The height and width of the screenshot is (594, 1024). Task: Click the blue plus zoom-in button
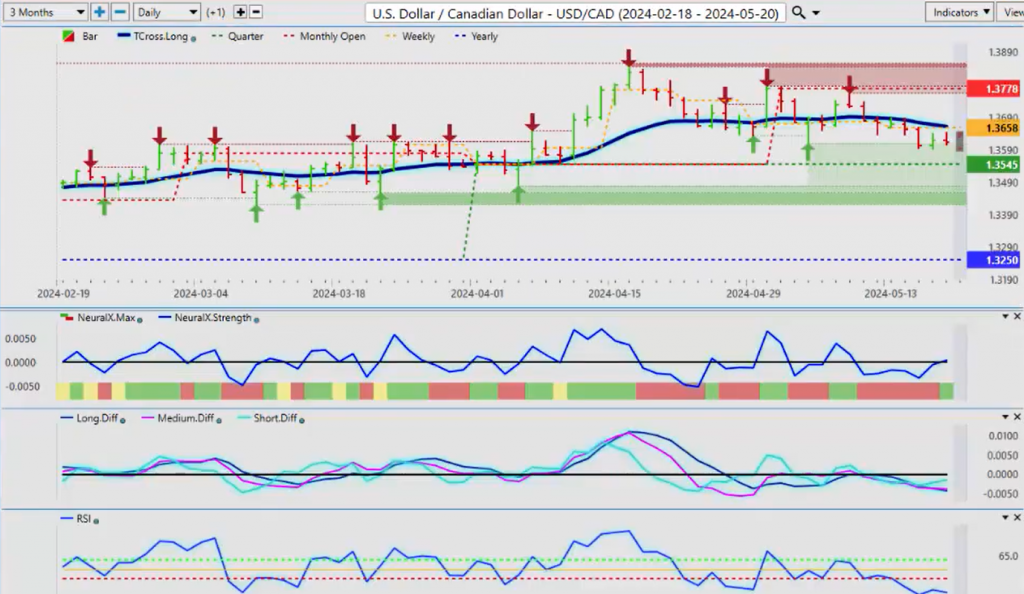click(100, 12)
